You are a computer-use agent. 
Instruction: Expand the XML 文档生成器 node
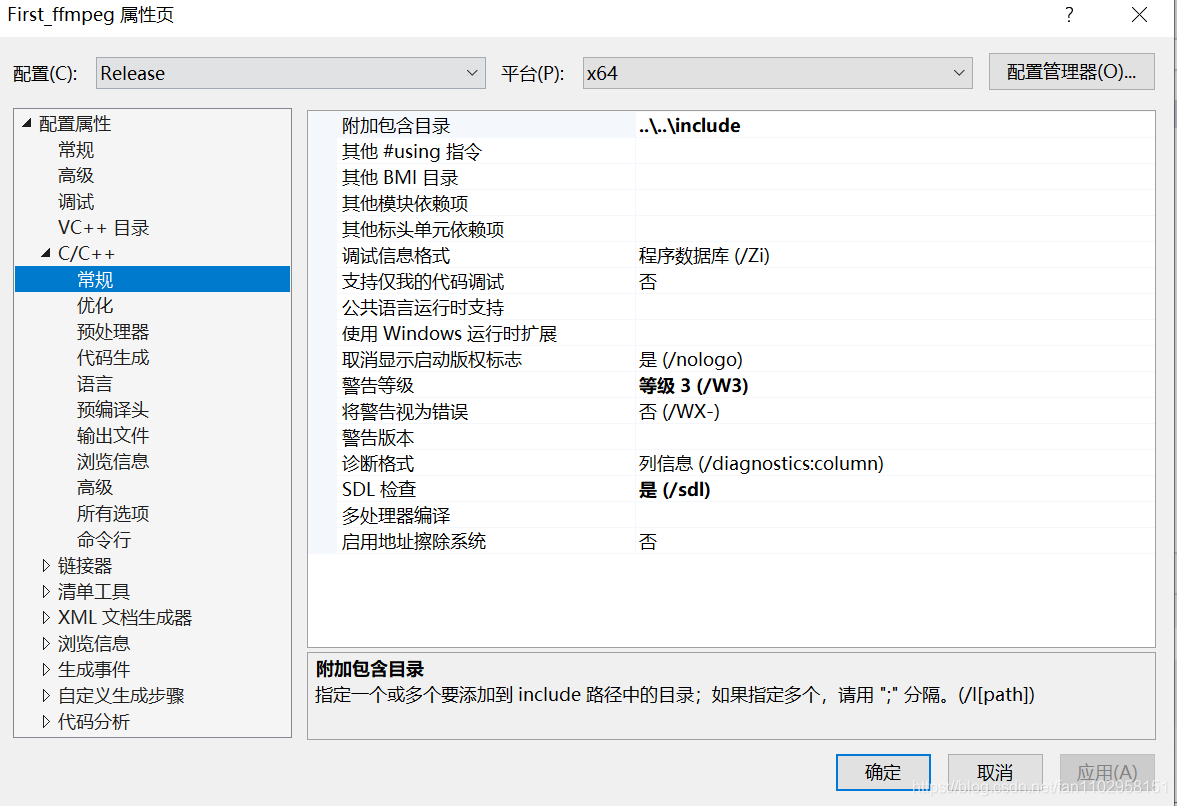[x=45, y=617]
